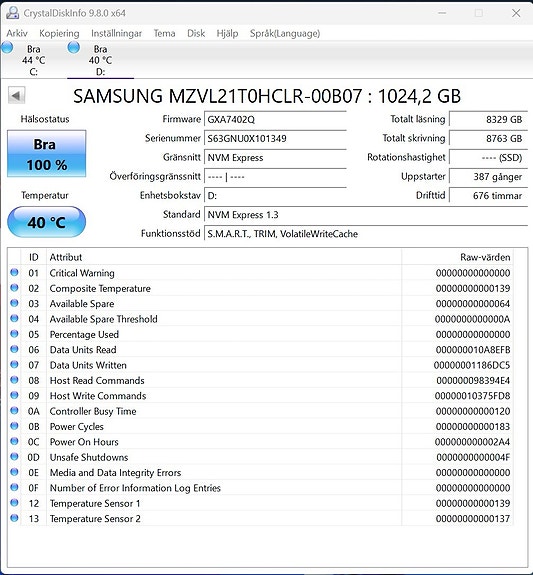Click the Attribut column header

tap(224, 257)
